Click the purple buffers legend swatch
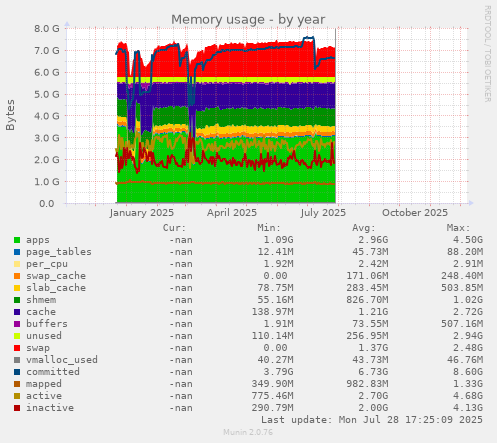The height and width of the screenshot is (443, 497). tap(17, 324)
